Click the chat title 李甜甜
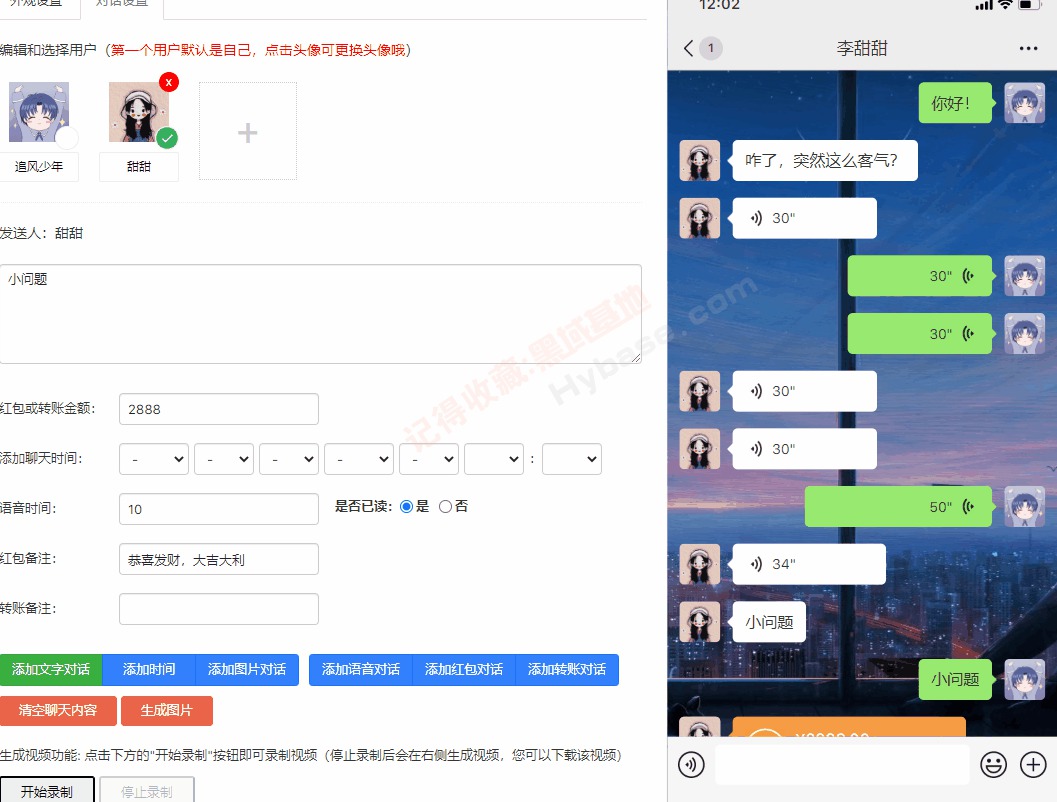This screenshot has width=1057, height=802. (x=862, y=49)
